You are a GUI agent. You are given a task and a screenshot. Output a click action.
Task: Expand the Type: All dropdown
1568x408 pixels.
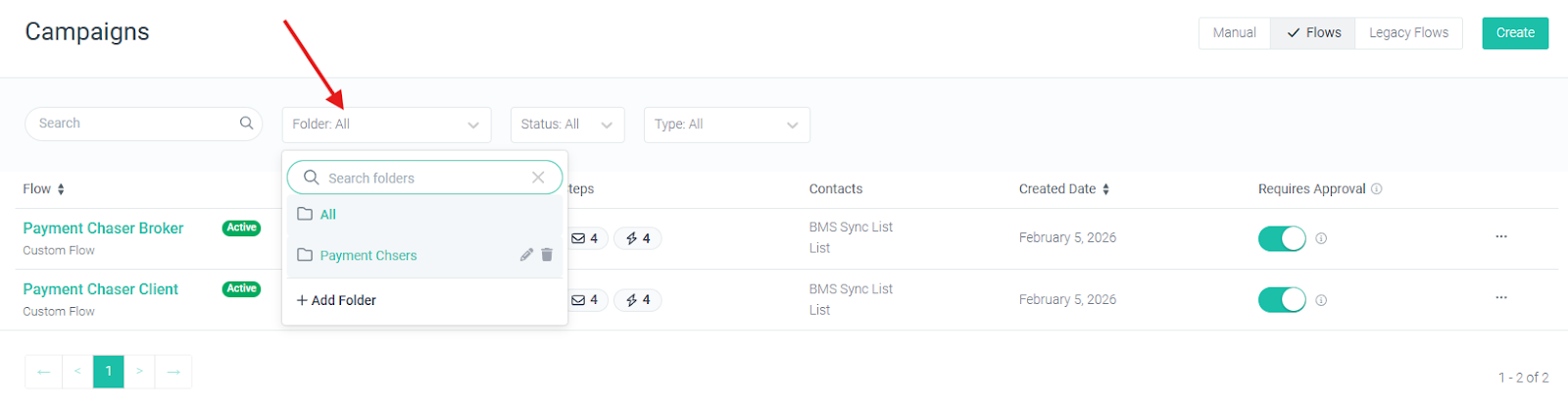[x=727, y=125]
